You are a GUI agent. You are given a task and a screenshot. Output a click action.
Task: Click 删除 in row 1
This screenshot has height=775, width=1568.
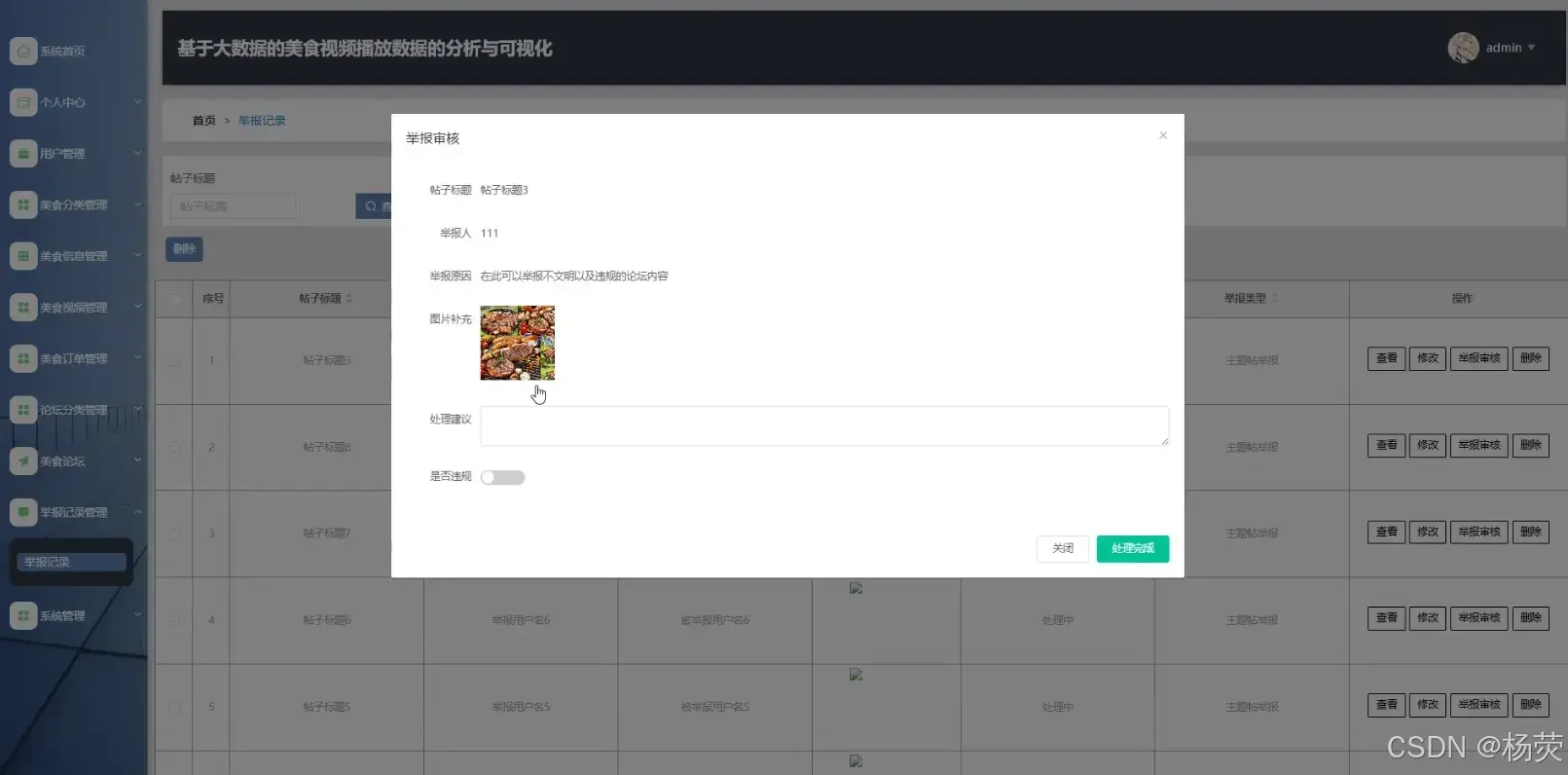1531,358
